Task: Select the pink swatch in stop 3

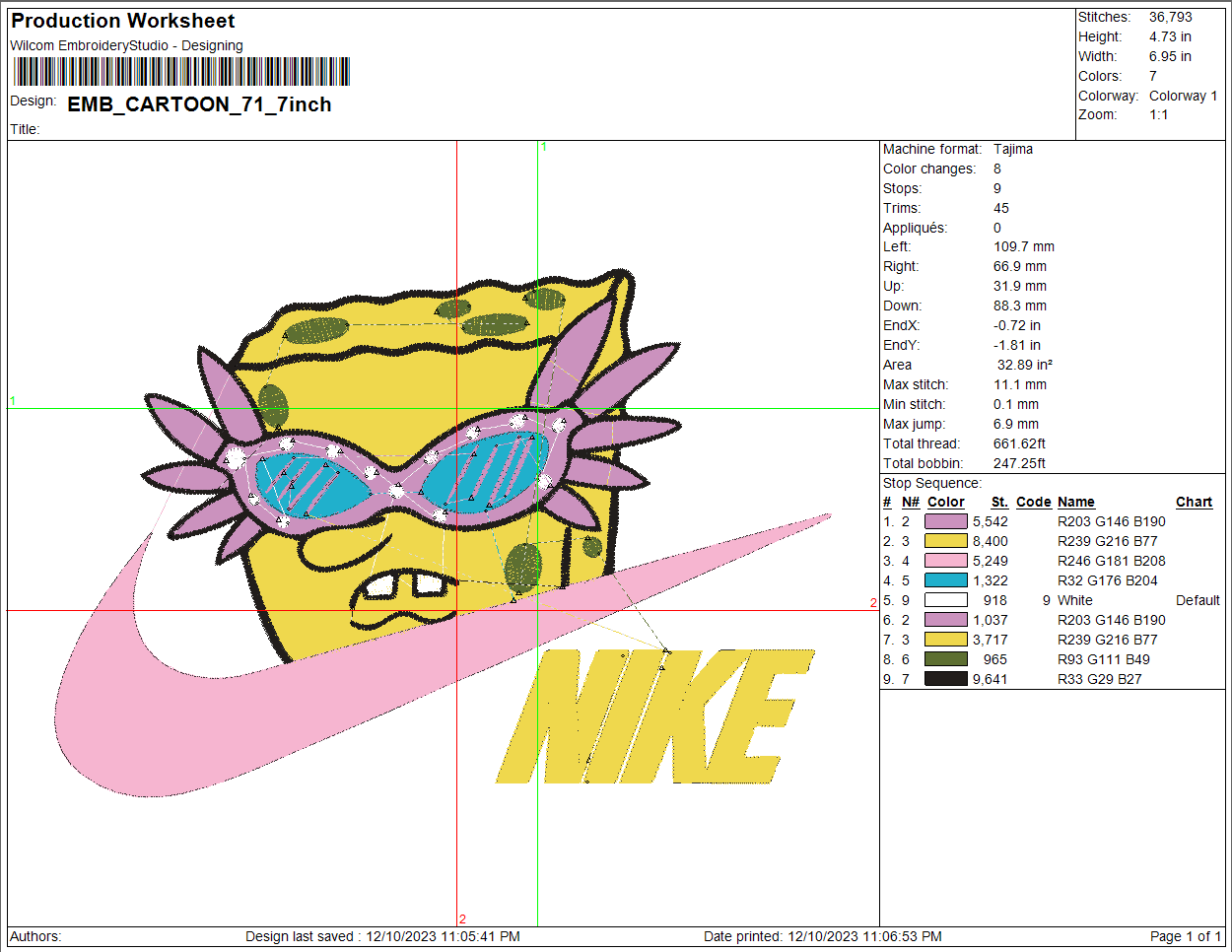Action: [945, 561]
